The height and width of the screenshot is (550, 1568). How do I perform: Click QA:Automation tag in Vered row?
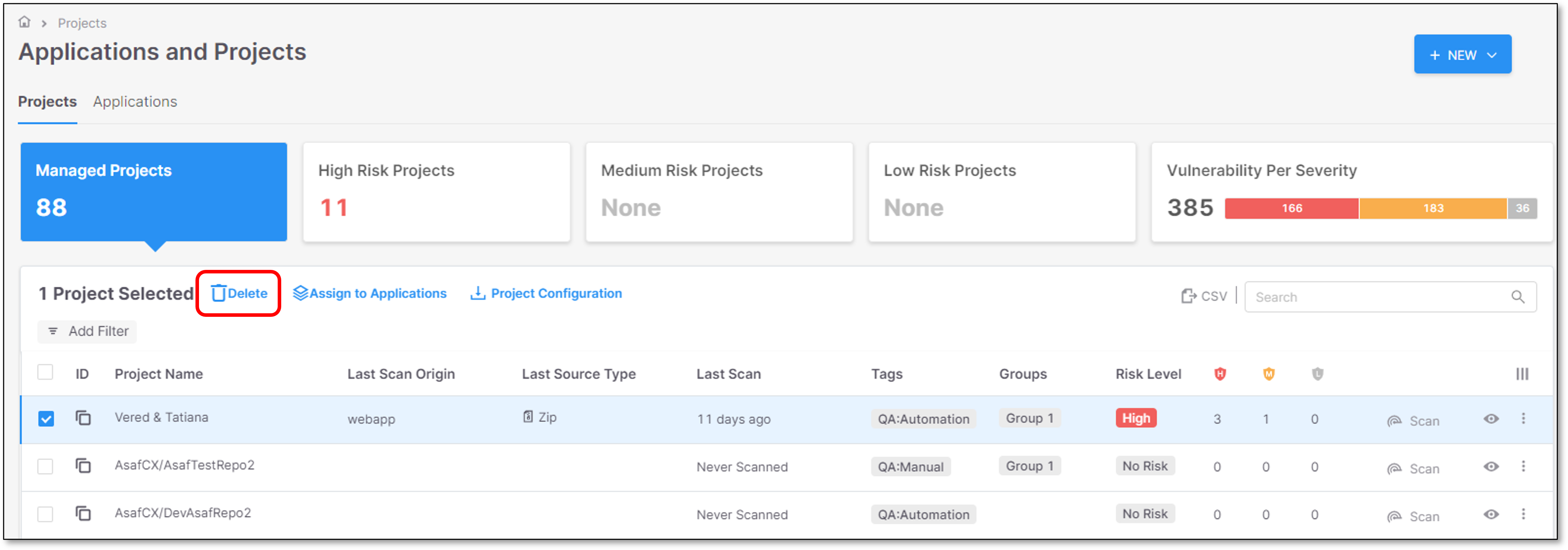(923, 419)
